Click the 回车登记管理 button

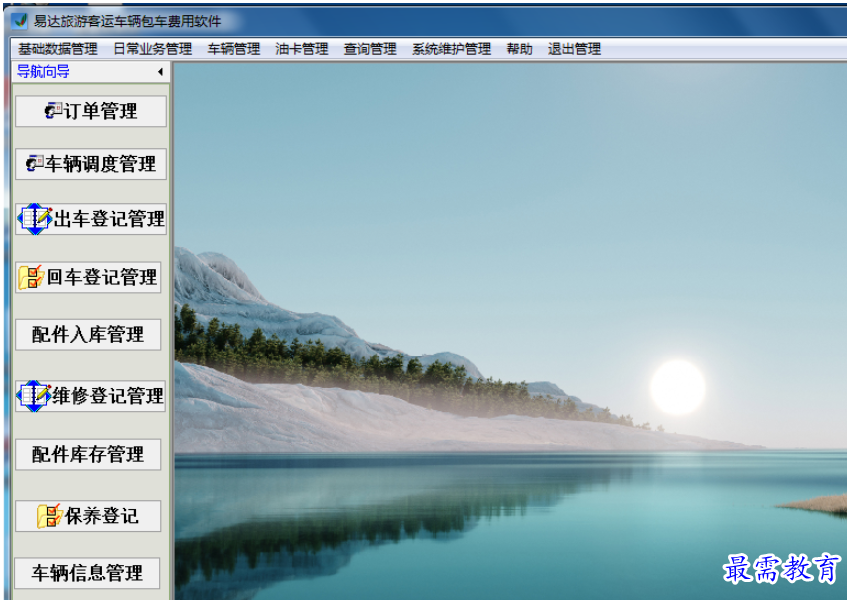pos(88,277)
